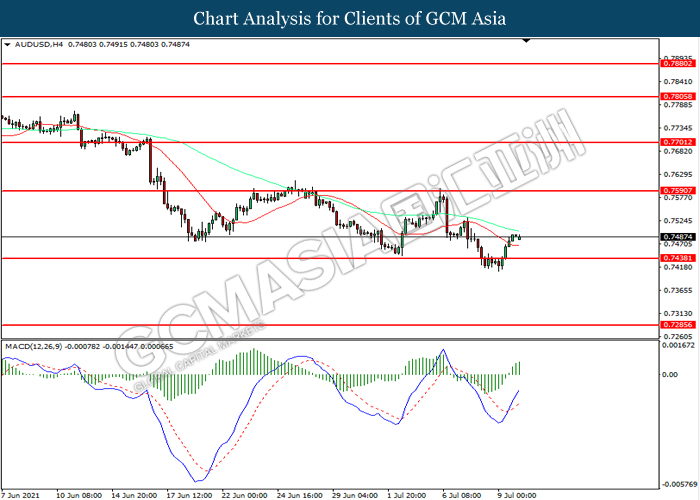Image resolution: width=700 pixels, height=500 pixels.
Task: Click the 0.77345 value on price axis
Action: tap(678, 128)
